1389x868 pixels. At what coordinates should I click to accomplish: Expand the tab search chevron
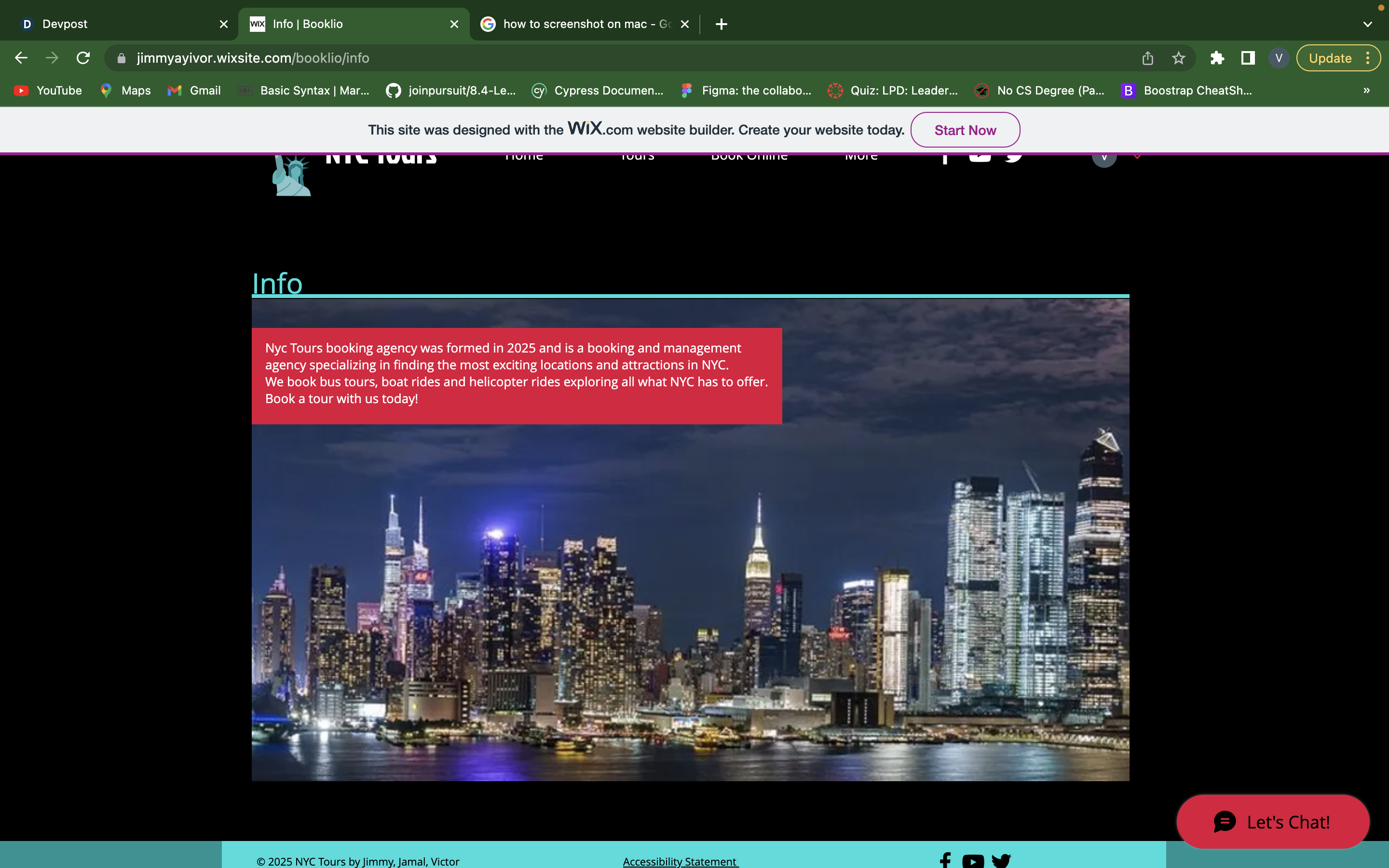1367,24
